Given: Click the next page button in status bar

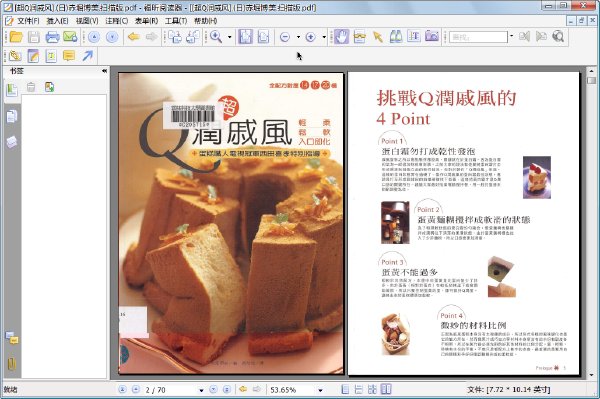Looking at the screenshot, I should coord(214,389).
